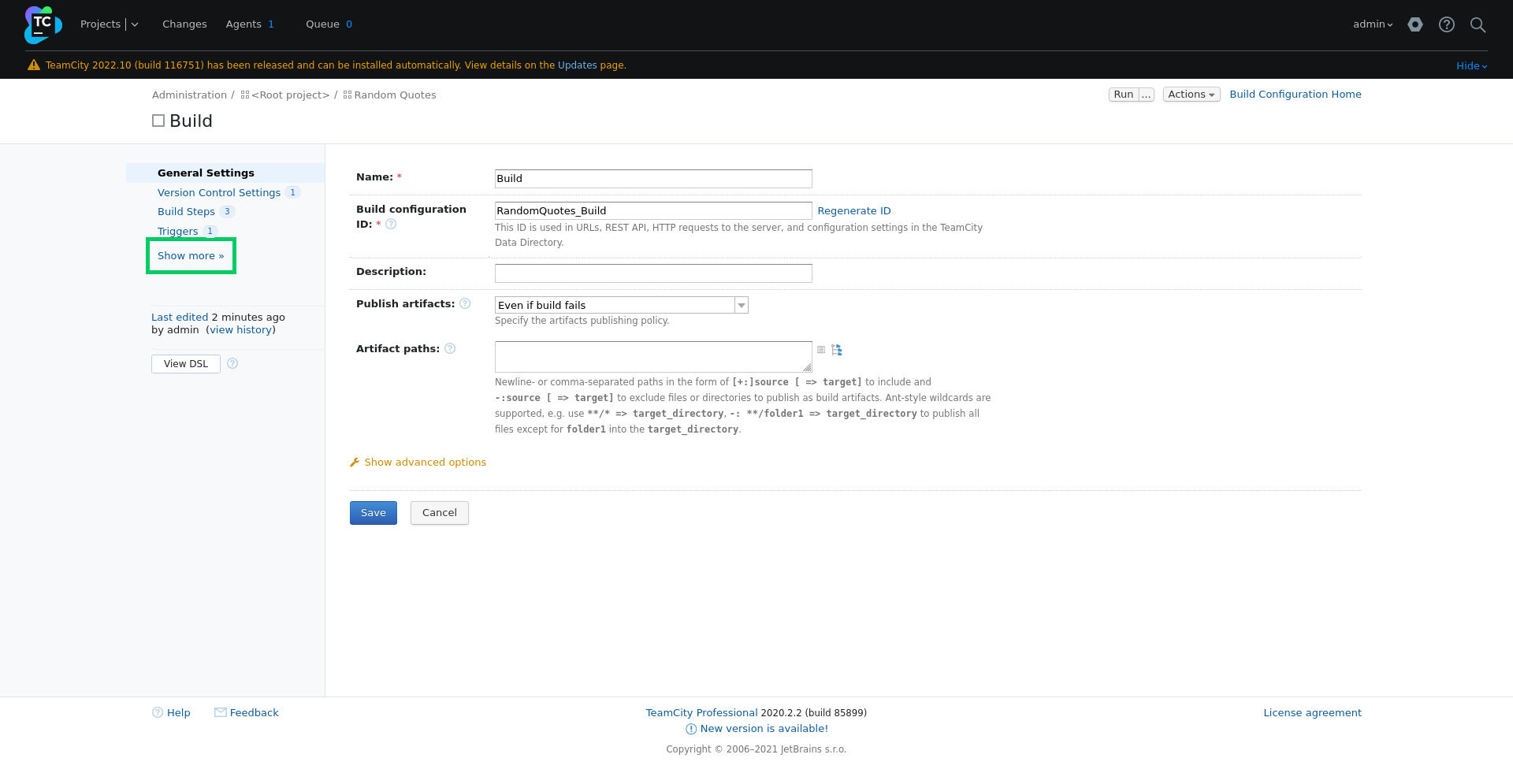Open Build Steps section
Viewport: 1513px width, 784px height.
click(186, 211)
